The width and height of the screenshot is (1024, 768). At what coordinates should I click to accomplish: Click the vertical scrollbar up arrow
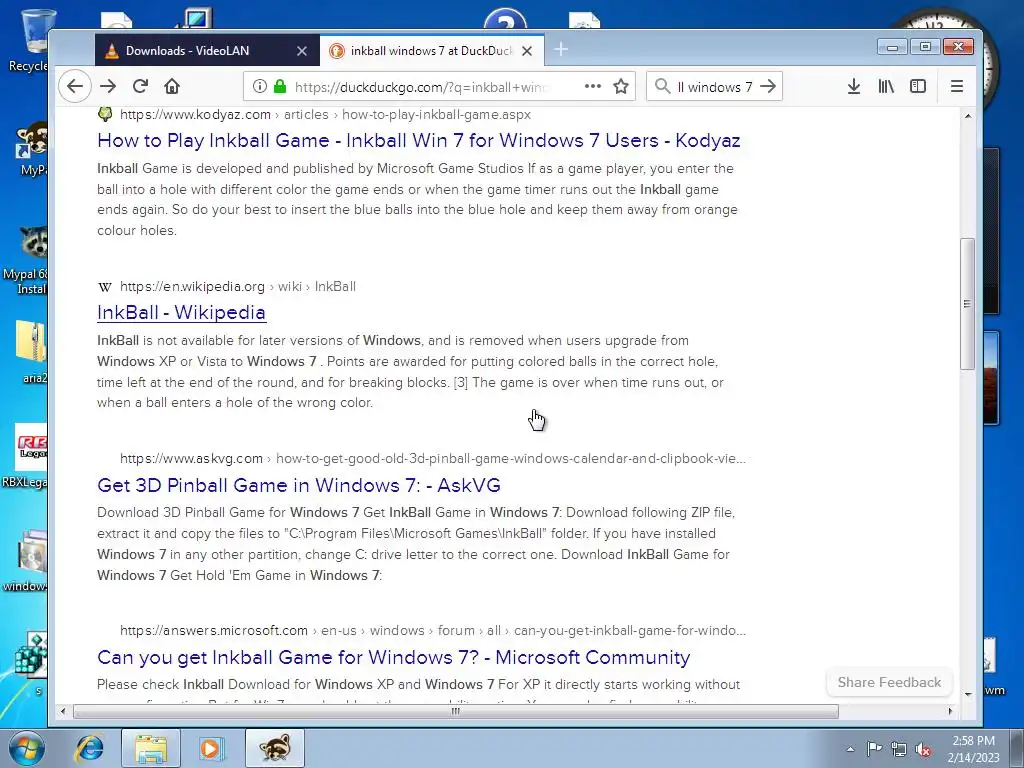[x=968, y=116]
